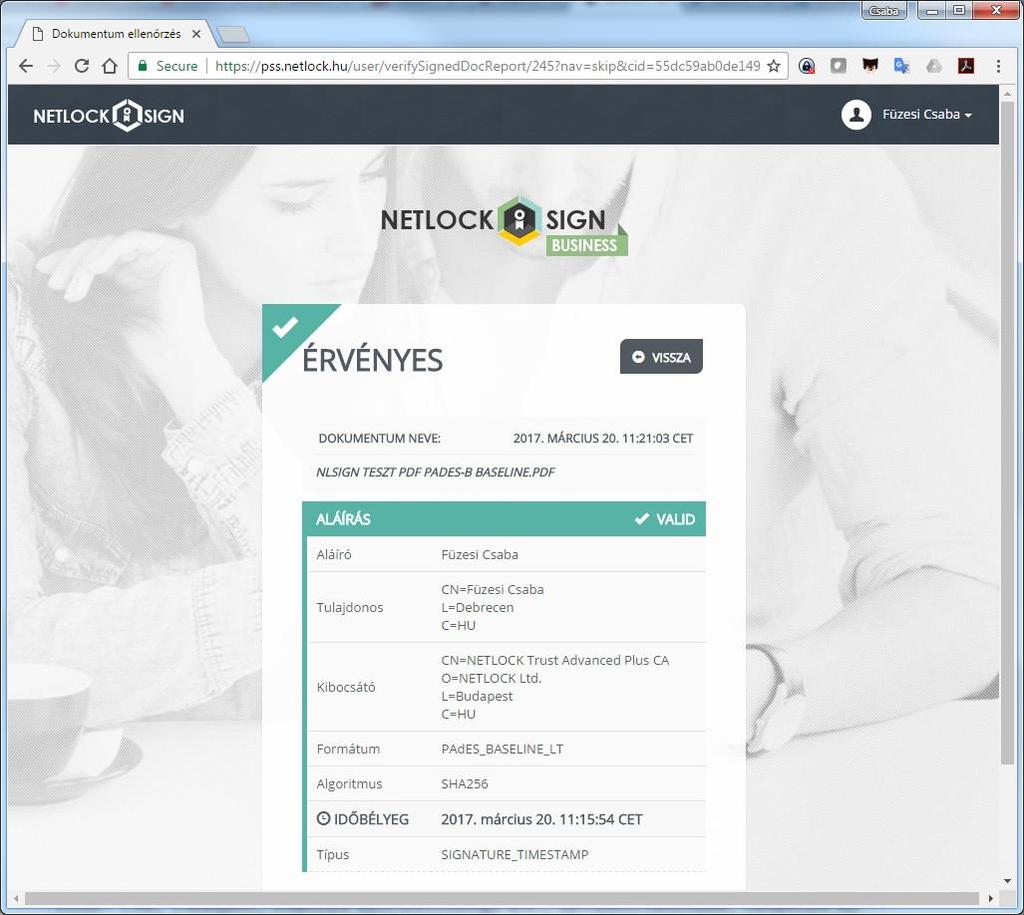Image resolution: width=1024 pixels, height=915 pixels.
Task: Click the DOKUMENTUM NEVE label
Action: (x=379, y=438)
